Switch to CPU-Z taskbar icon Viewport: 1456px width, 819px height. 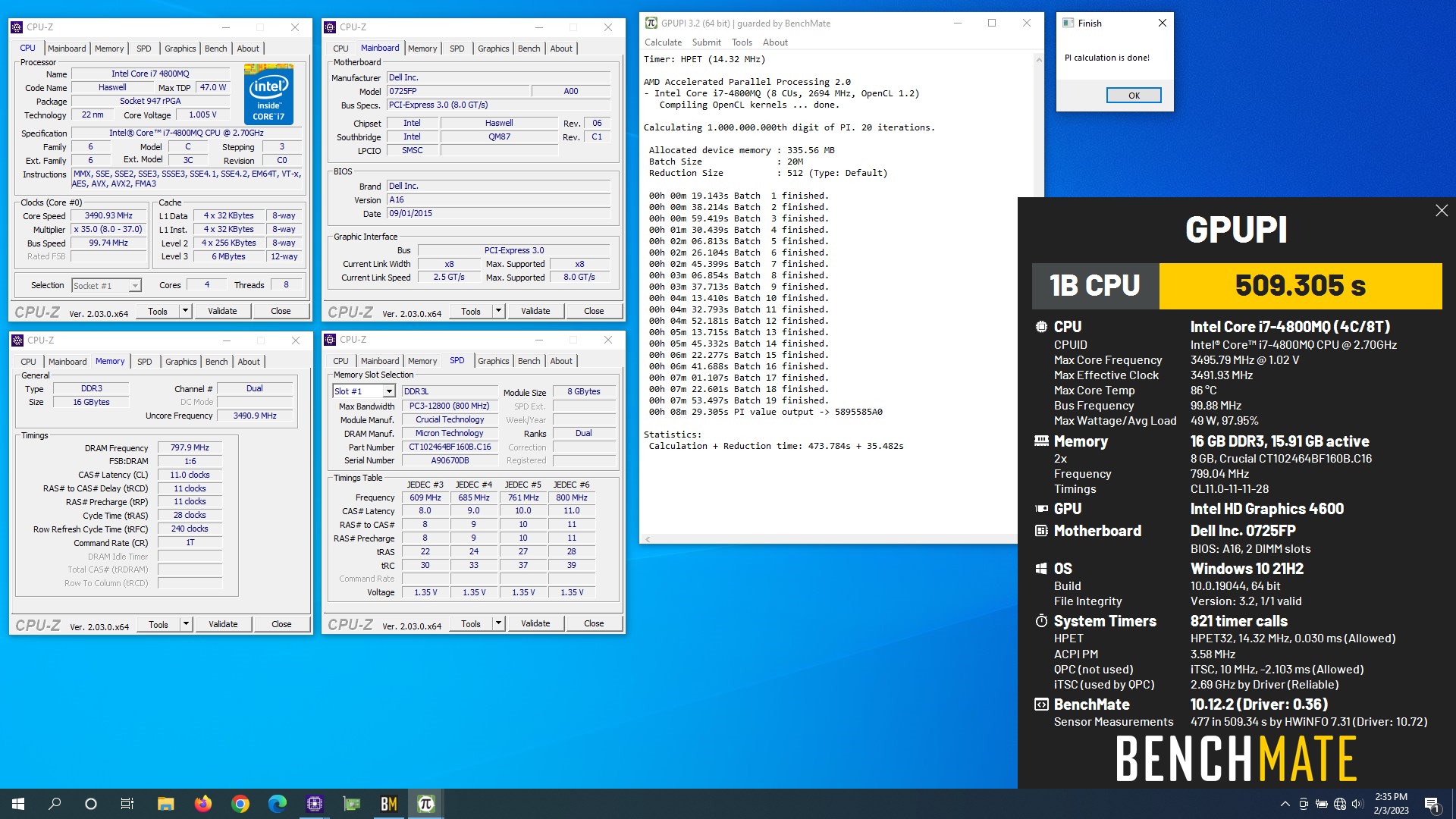point(314,804)
